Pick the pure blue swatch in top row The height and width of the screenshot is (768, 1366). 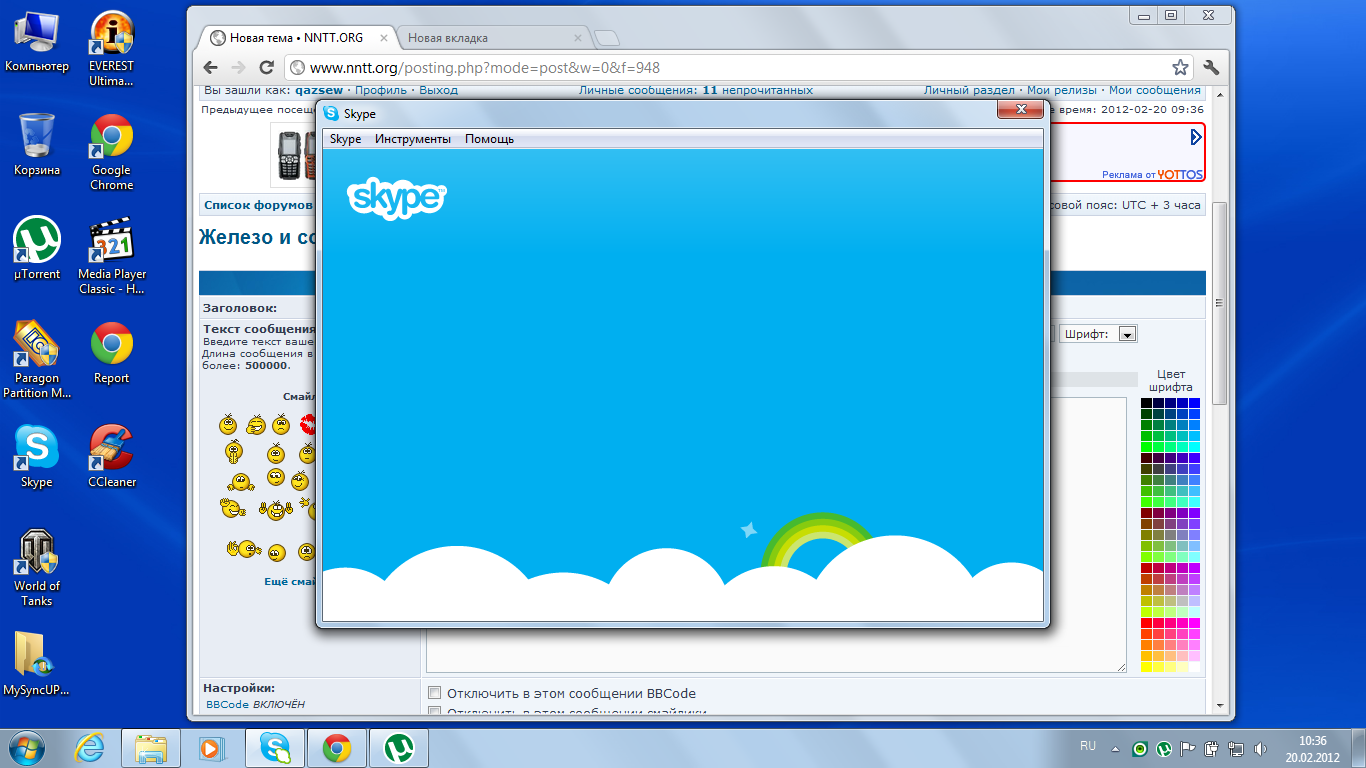[x=1194, y=403]
